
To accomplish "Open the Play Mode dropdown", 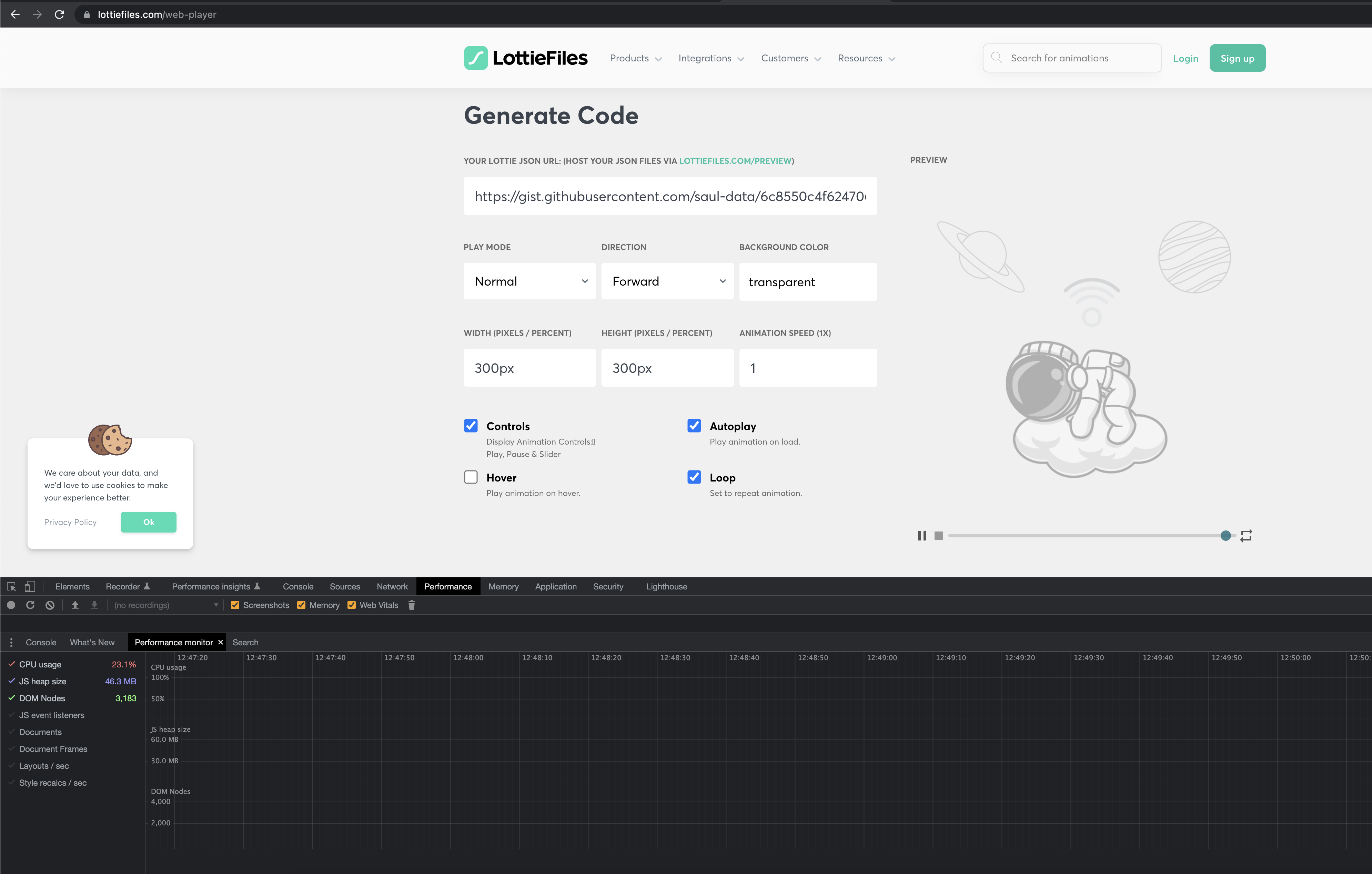I will 529,281.
